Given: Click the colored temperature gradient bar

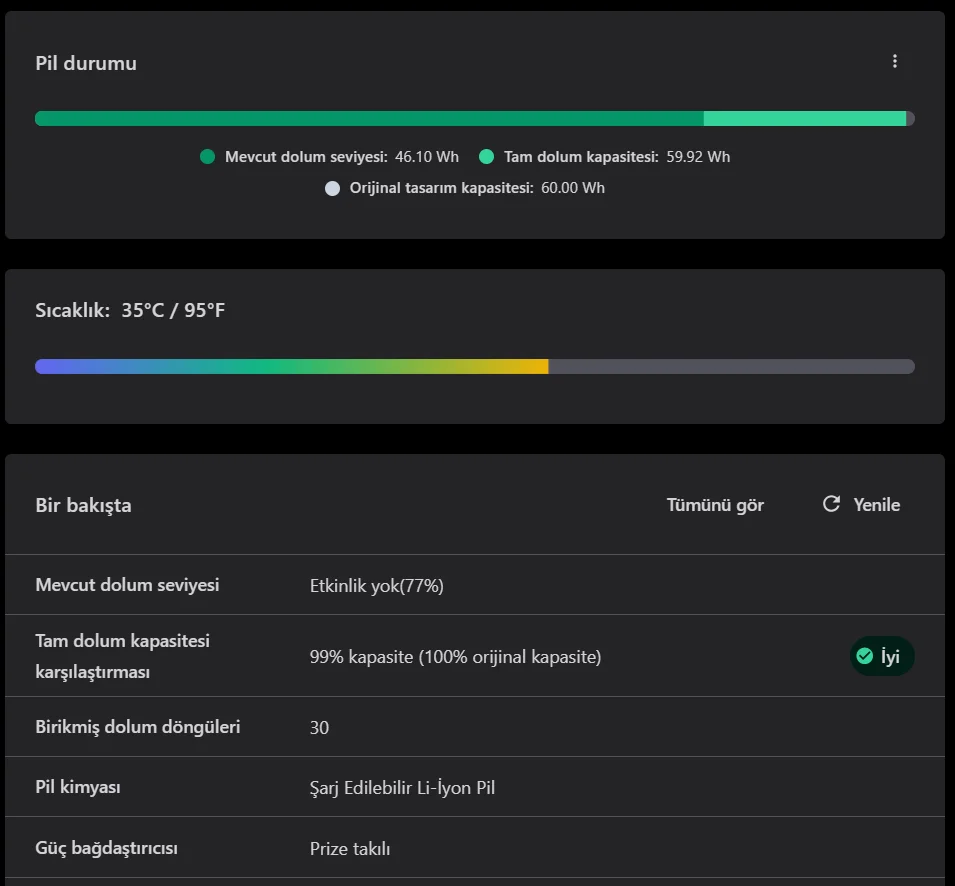Looking at the screenshot, I should [291, 367].
